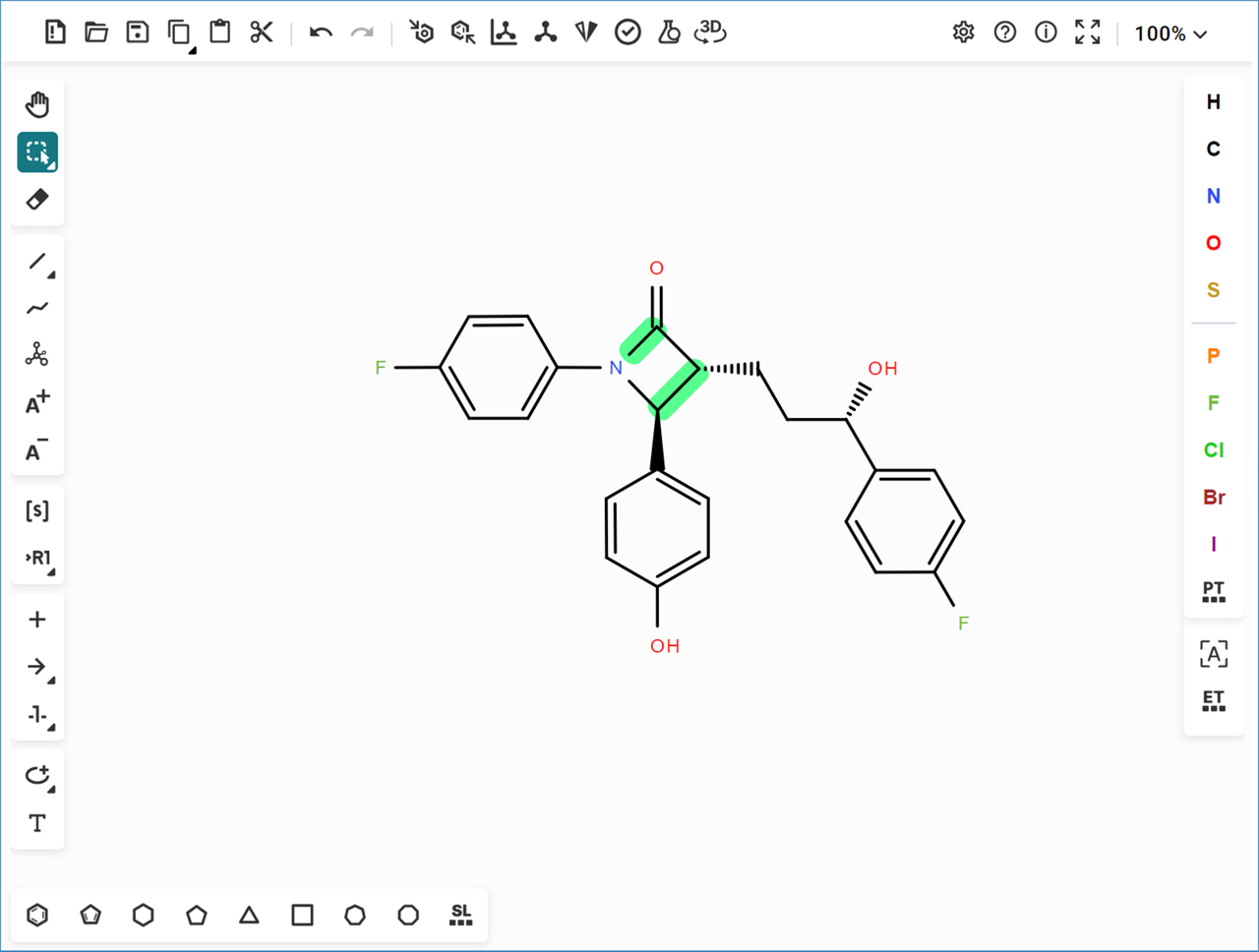Select the Hand pan tool

tap(37, 104)
